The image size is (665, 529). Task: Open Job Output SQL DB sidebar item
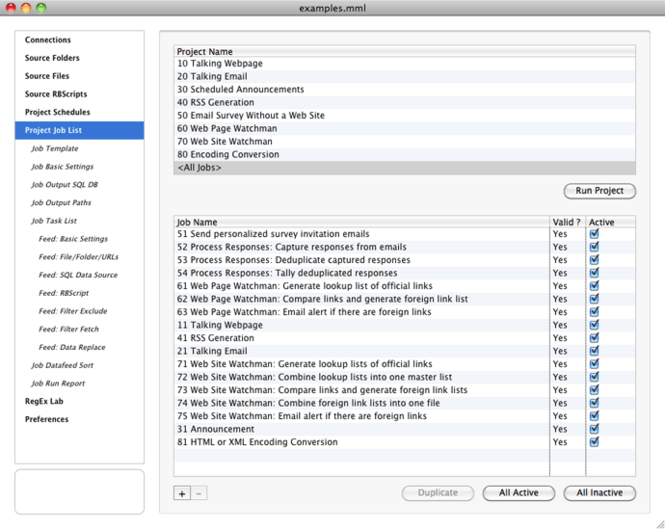point(79,185)
